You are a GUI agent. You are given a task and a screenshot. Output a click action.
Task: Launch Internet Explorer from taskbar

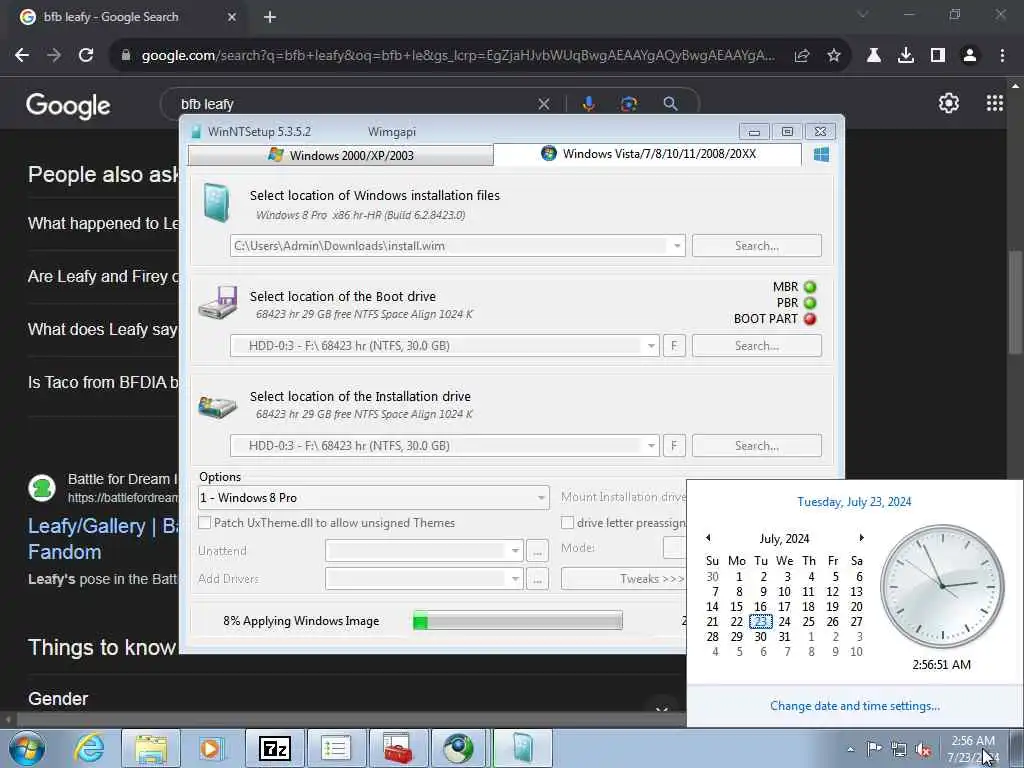[x=89, y=748]
